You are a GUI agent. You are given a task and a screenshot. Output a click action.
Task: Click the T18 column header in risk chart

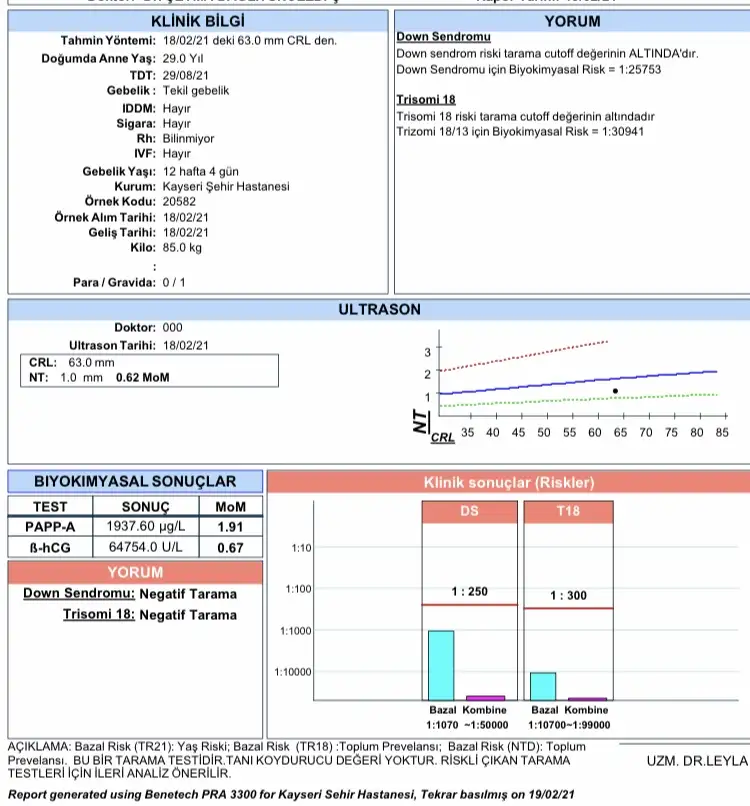(568, 511)
